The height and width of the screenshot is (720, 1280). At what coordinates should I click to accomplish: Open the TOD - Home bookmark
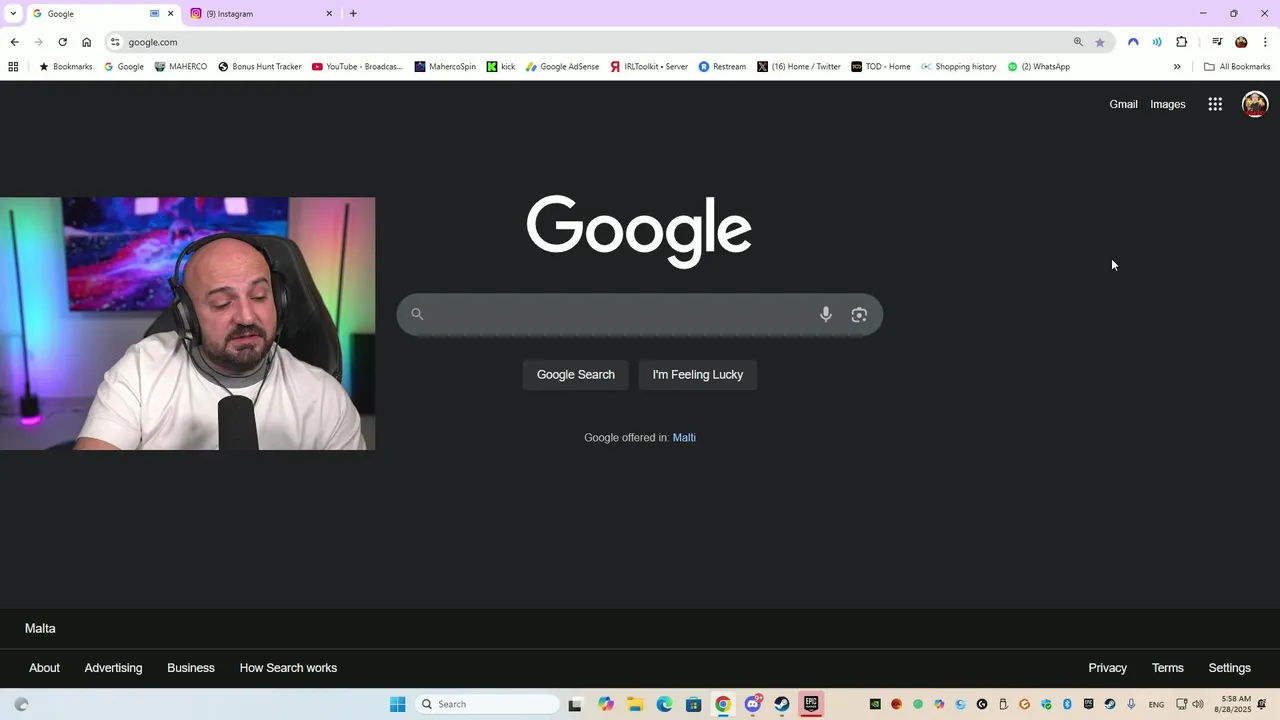(881, 67)
